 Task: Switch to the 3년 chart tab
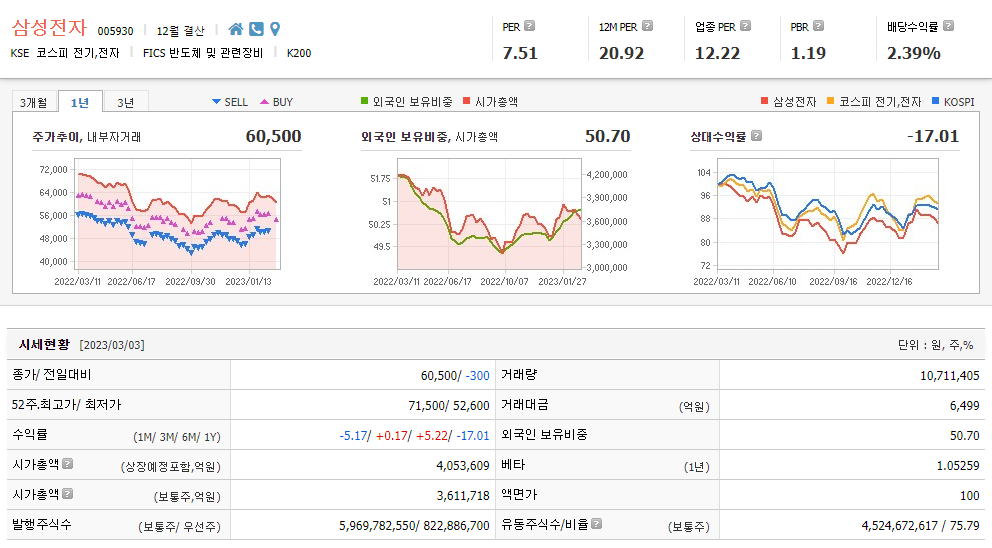point(125,102)
